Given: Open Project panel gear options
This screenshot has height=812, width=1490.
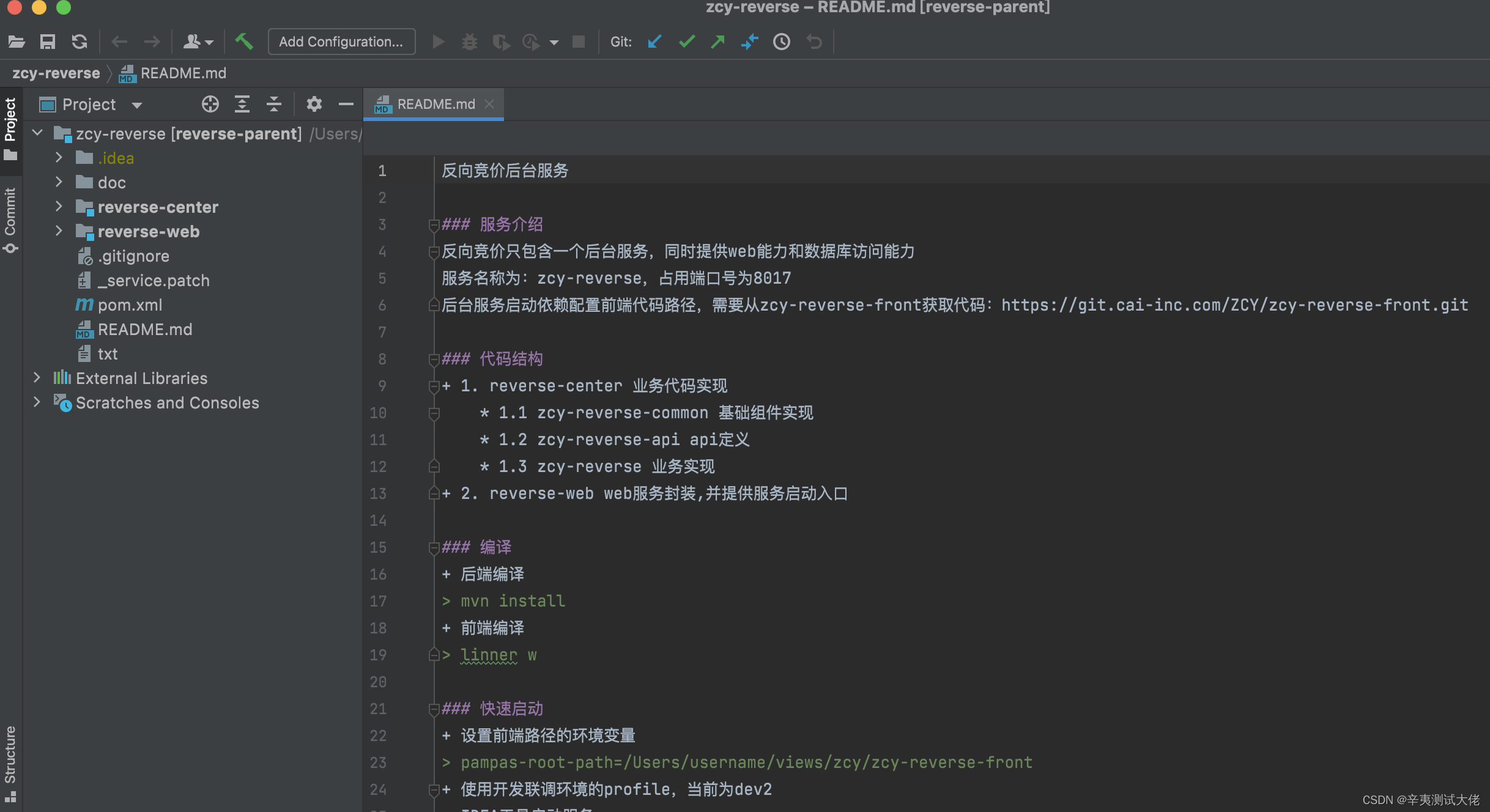Looking at the screenshot, I should (x=314, y=105).
